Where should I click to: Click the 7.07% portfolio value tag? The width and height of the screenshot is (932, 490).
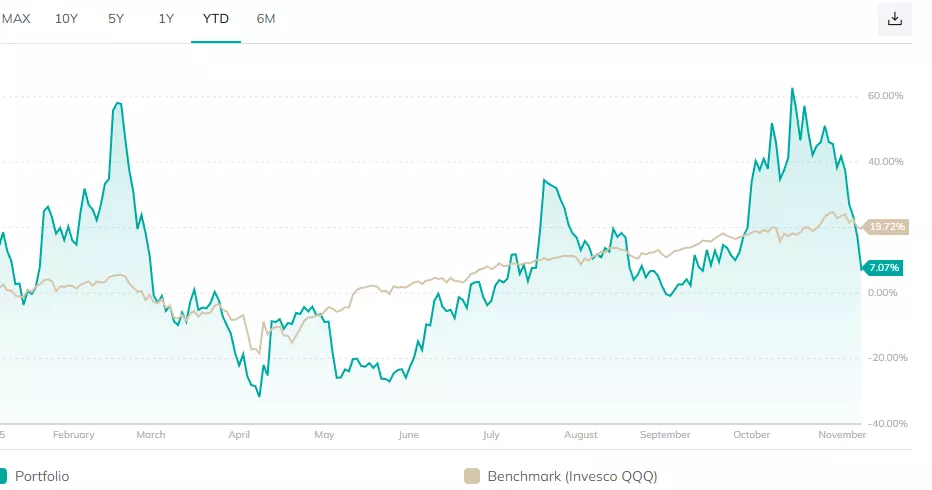pos(884,267)
